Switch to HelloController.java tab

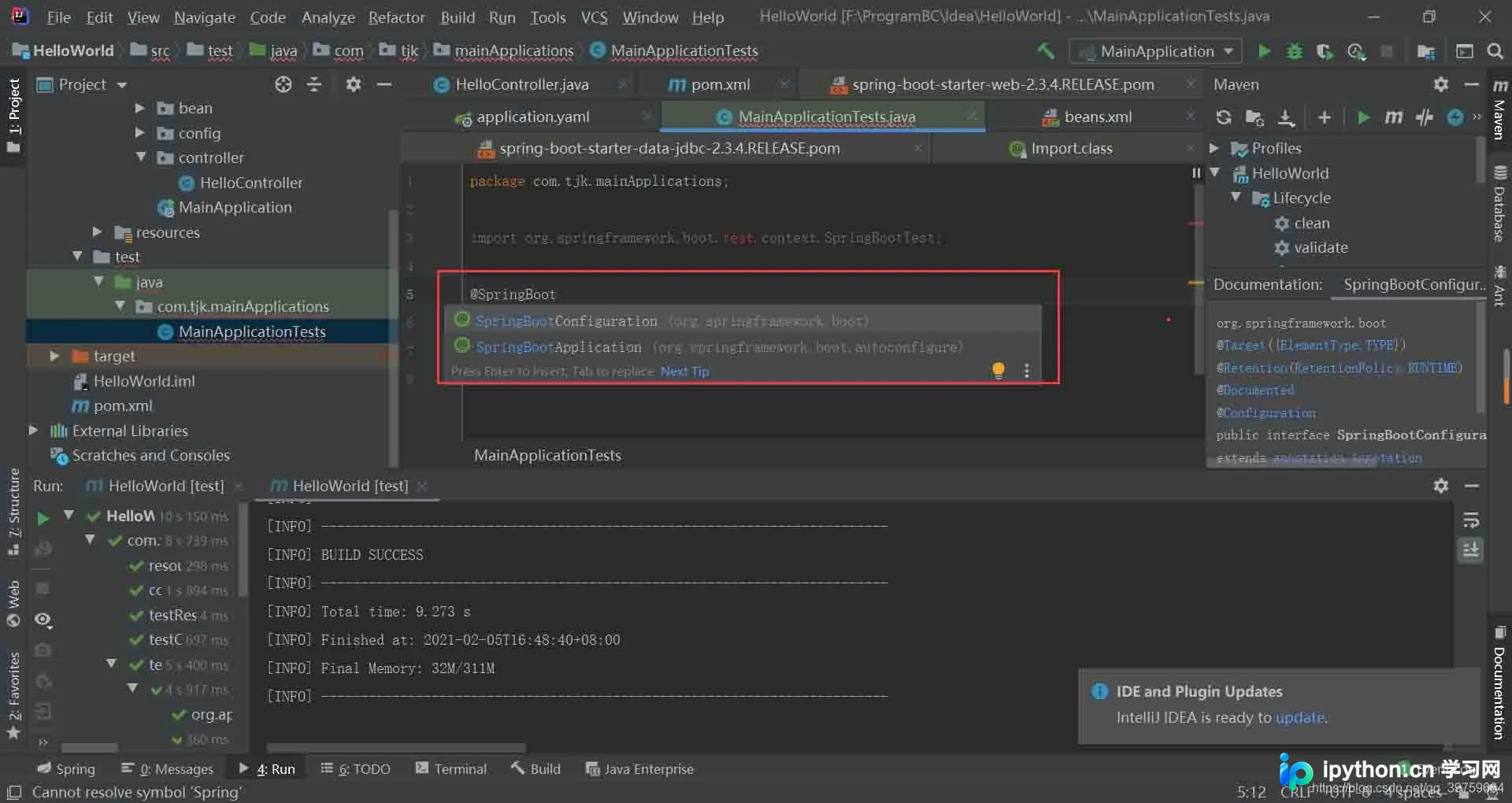coord(521,84)
